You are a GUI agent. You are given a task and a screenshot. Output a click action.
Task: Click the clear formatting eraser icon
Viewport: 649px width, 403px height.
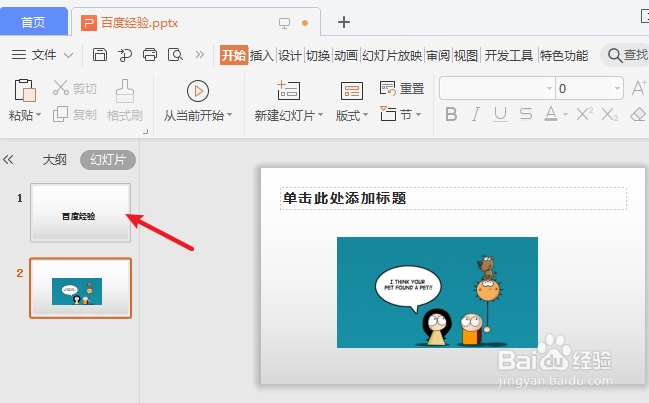(638, 114)
